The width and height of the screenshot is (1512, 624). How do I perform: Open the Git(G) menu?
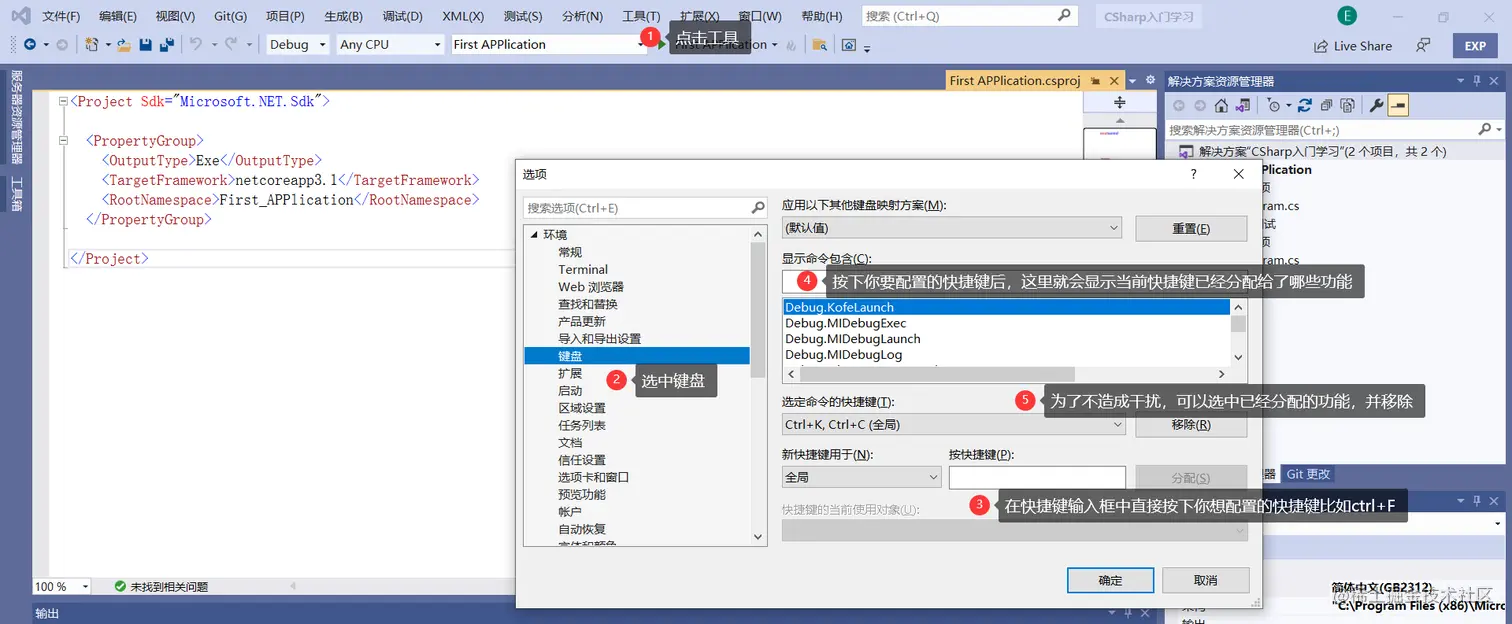click(x=230, y=16)
